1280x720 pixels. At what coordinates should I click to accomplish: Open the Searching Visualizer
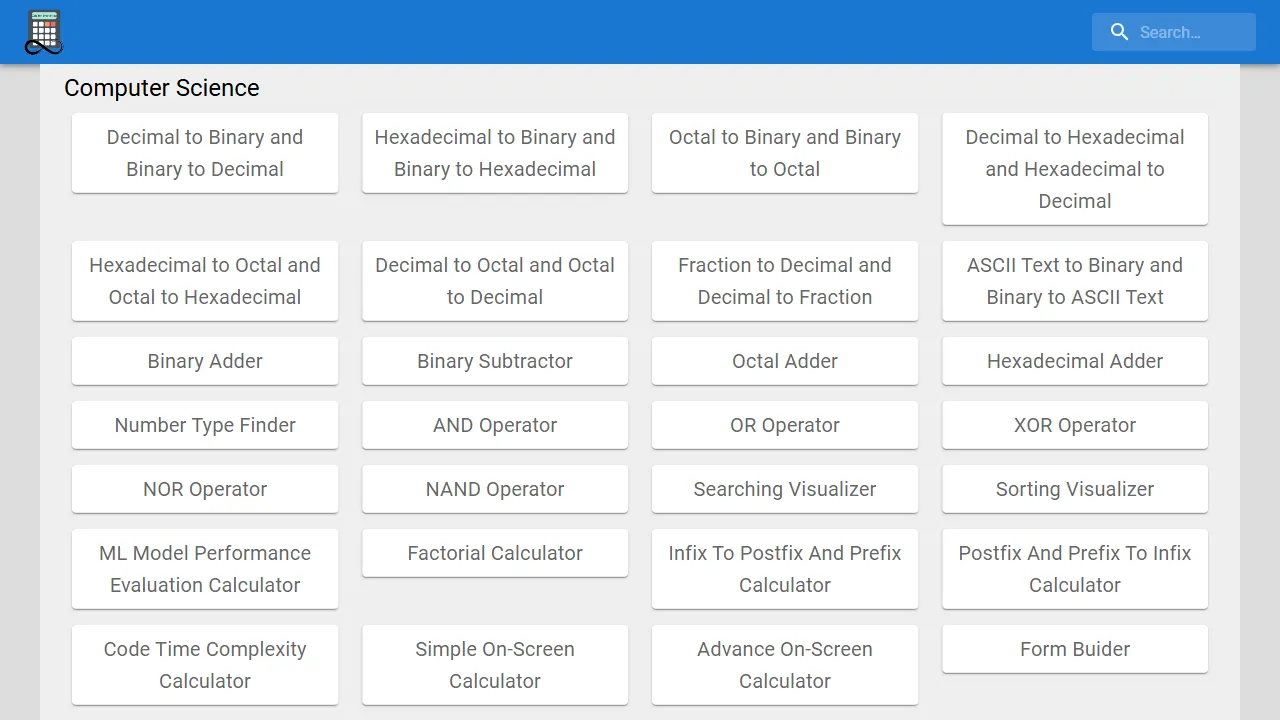tap(785, 489)
